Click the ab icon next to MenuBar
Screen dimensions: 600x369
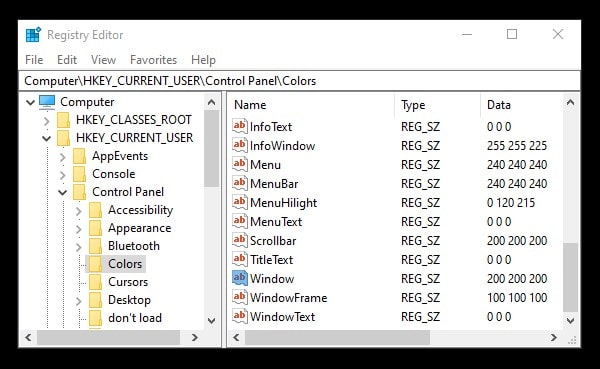[240, 183]
